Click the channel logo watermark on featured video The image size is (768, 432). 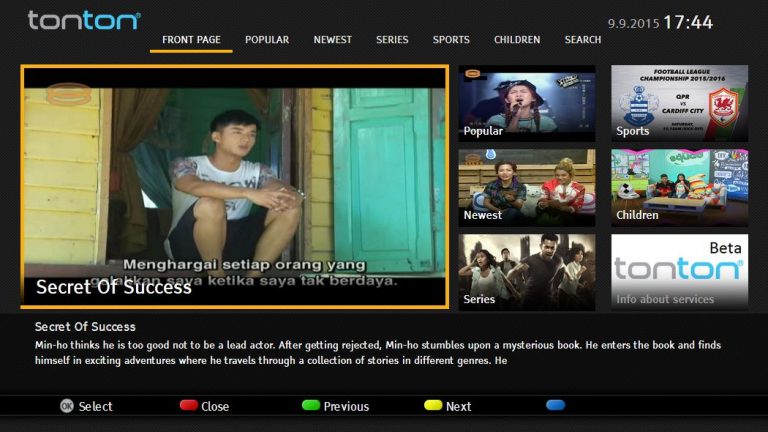pyautogui.click(x=69, y=94)
